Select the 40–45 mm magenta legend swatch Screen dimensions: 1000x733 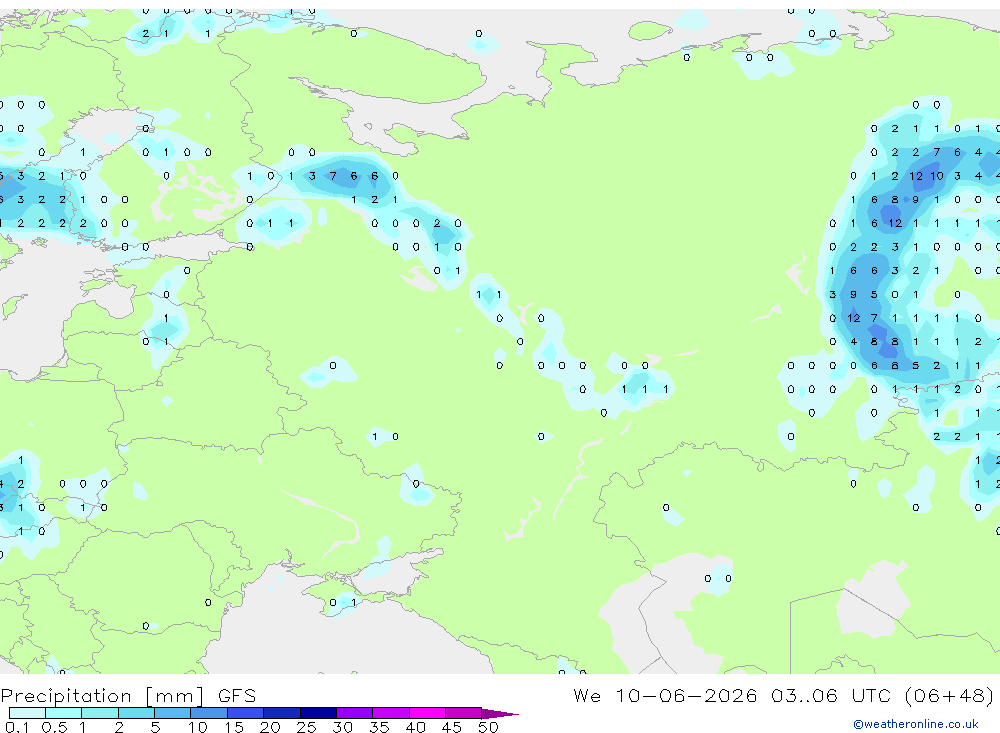(x=427, y=713)
